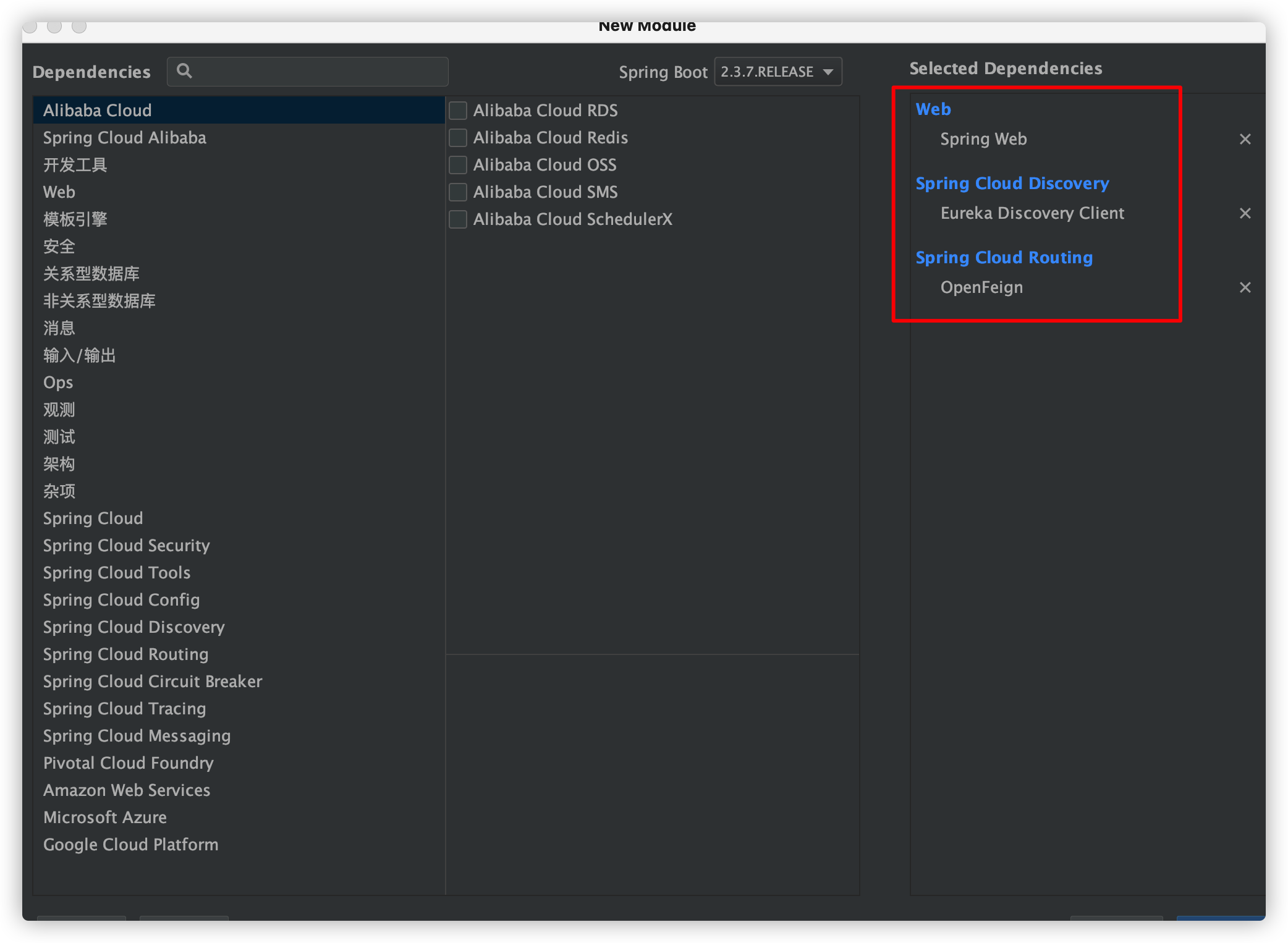The width and height of the screenshot is (1288, 943).
Task: Remove Eureka Discovery Client with X
Action: (x=1245, y=213)
